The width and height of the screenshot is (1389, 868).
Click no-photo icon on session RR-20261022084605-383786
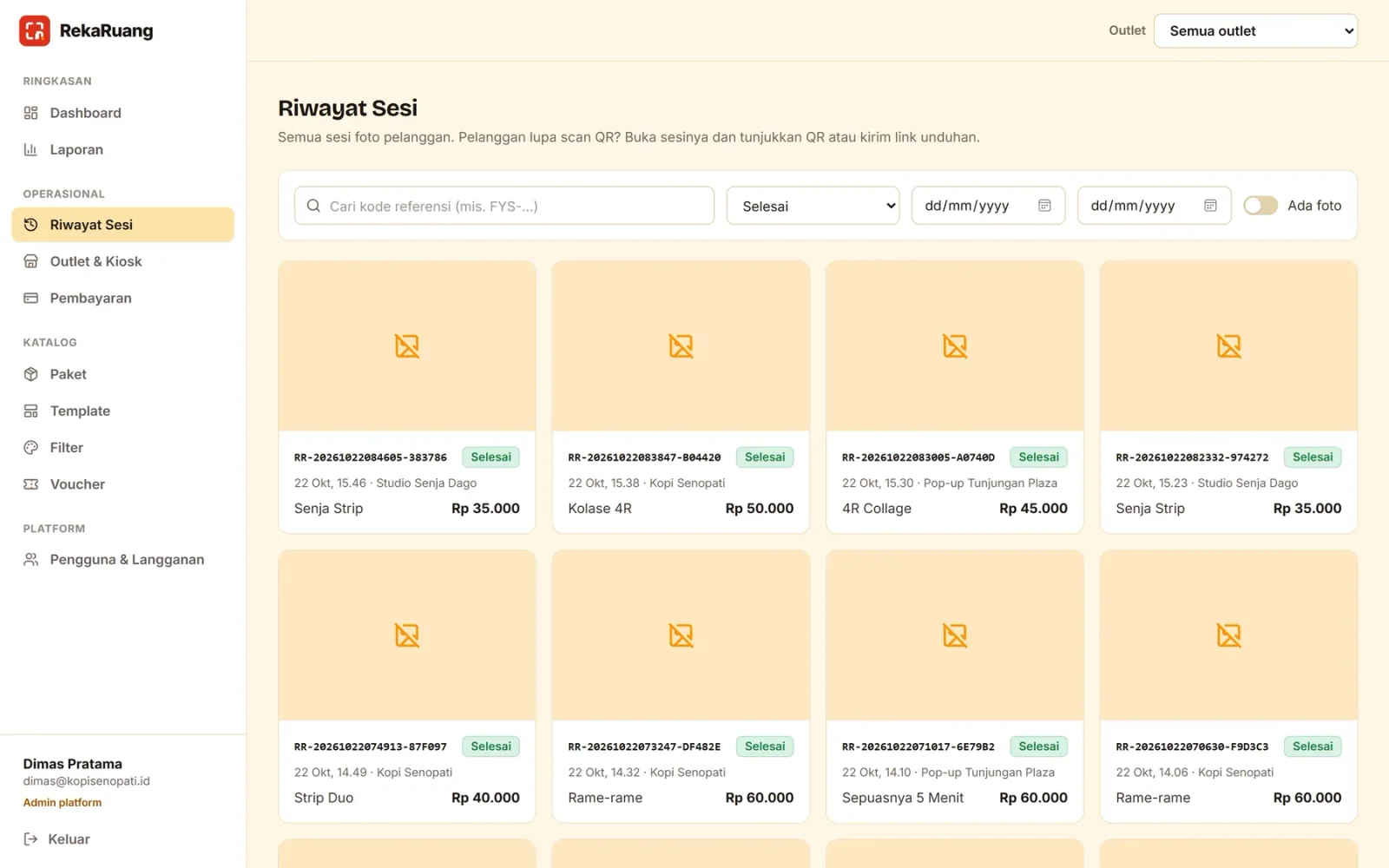click(x=407, y=346)
